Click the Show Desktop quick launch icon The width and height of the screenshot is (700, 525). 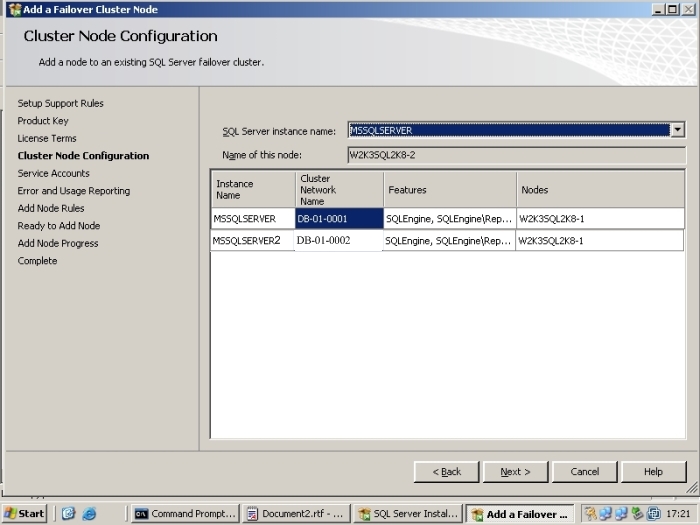[69, 514]
